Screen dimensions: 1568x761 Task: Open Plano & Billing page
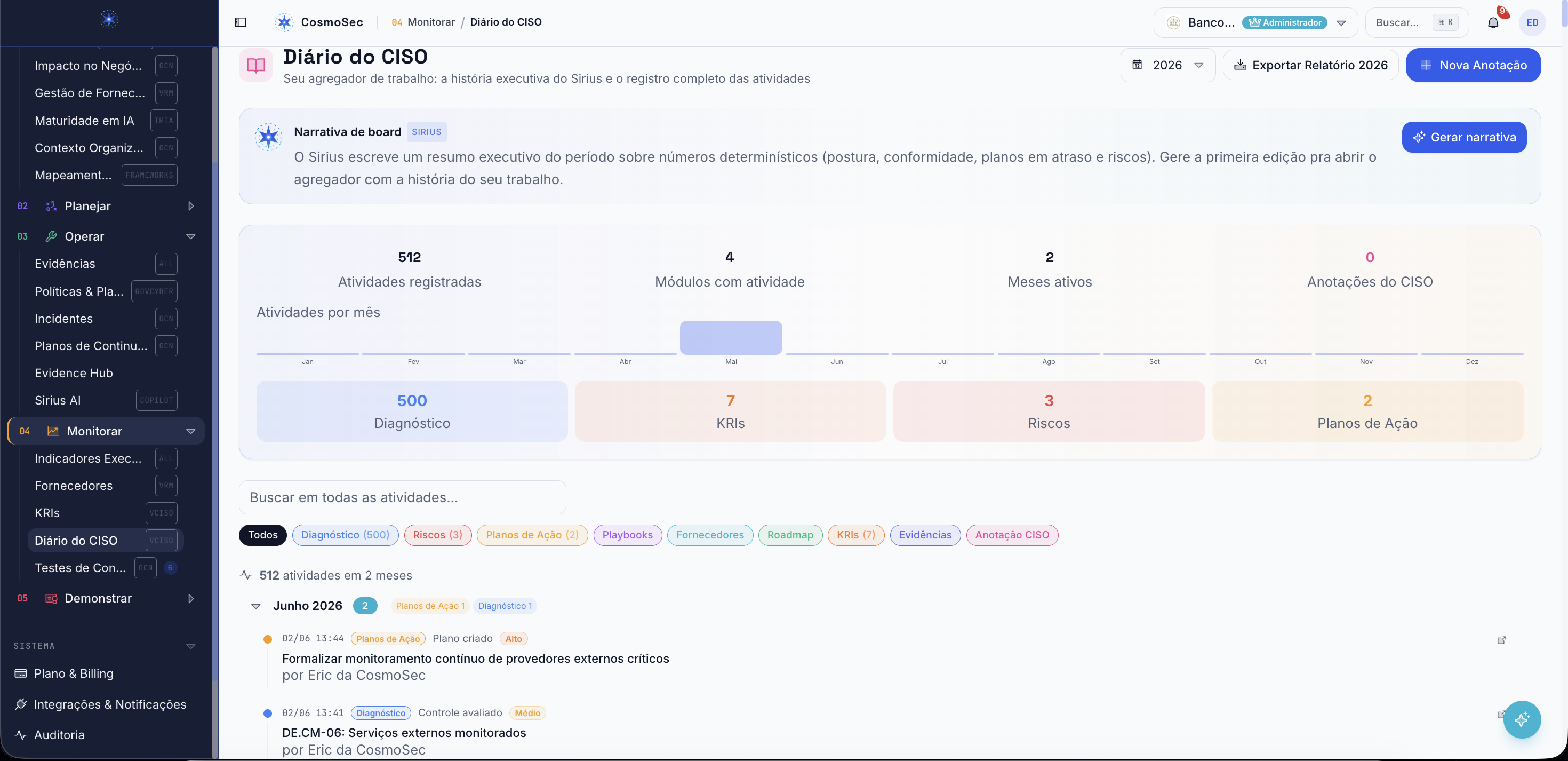point(74,673)
